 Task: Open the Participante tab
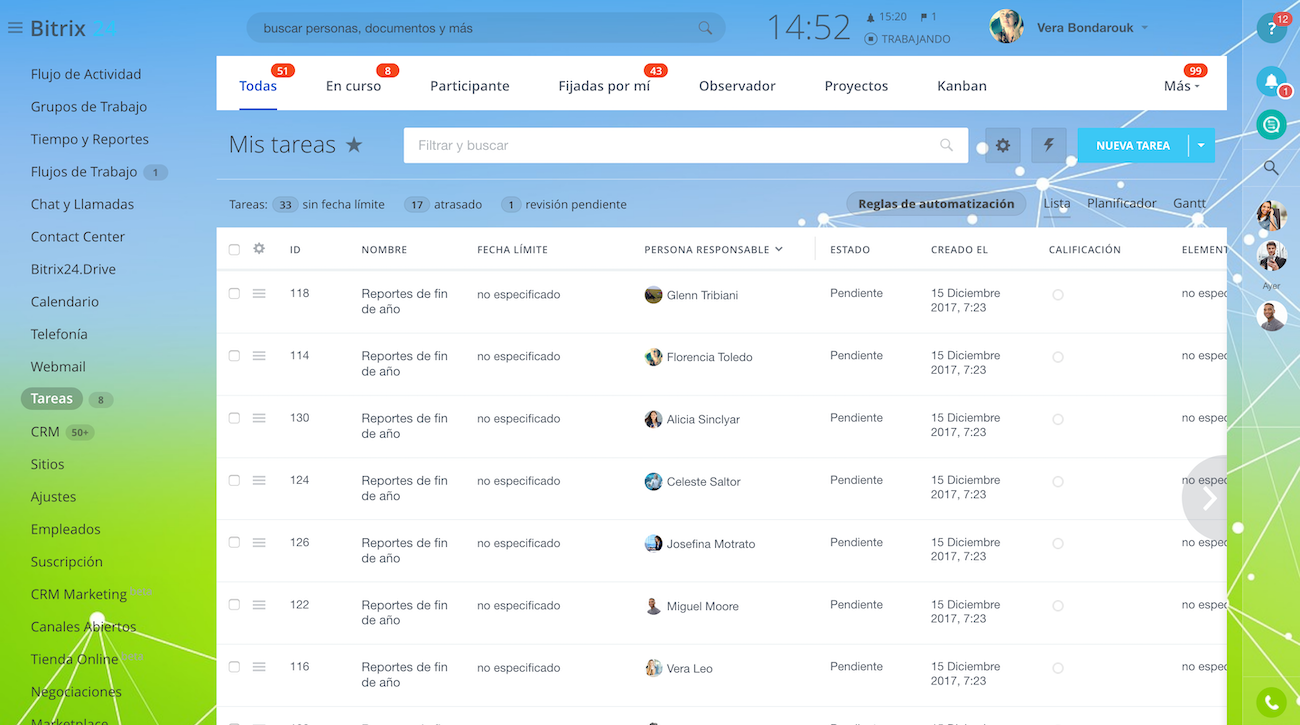(x=470, y=86)
